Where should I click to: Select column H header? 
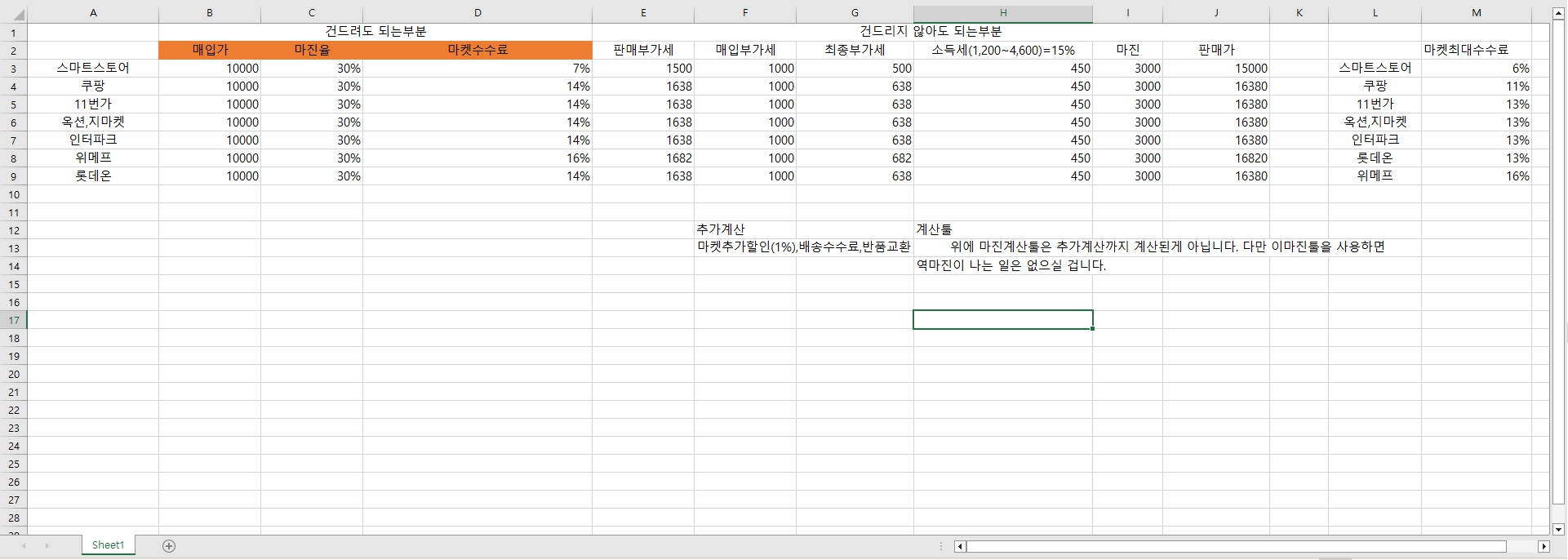pos(1002,13)
